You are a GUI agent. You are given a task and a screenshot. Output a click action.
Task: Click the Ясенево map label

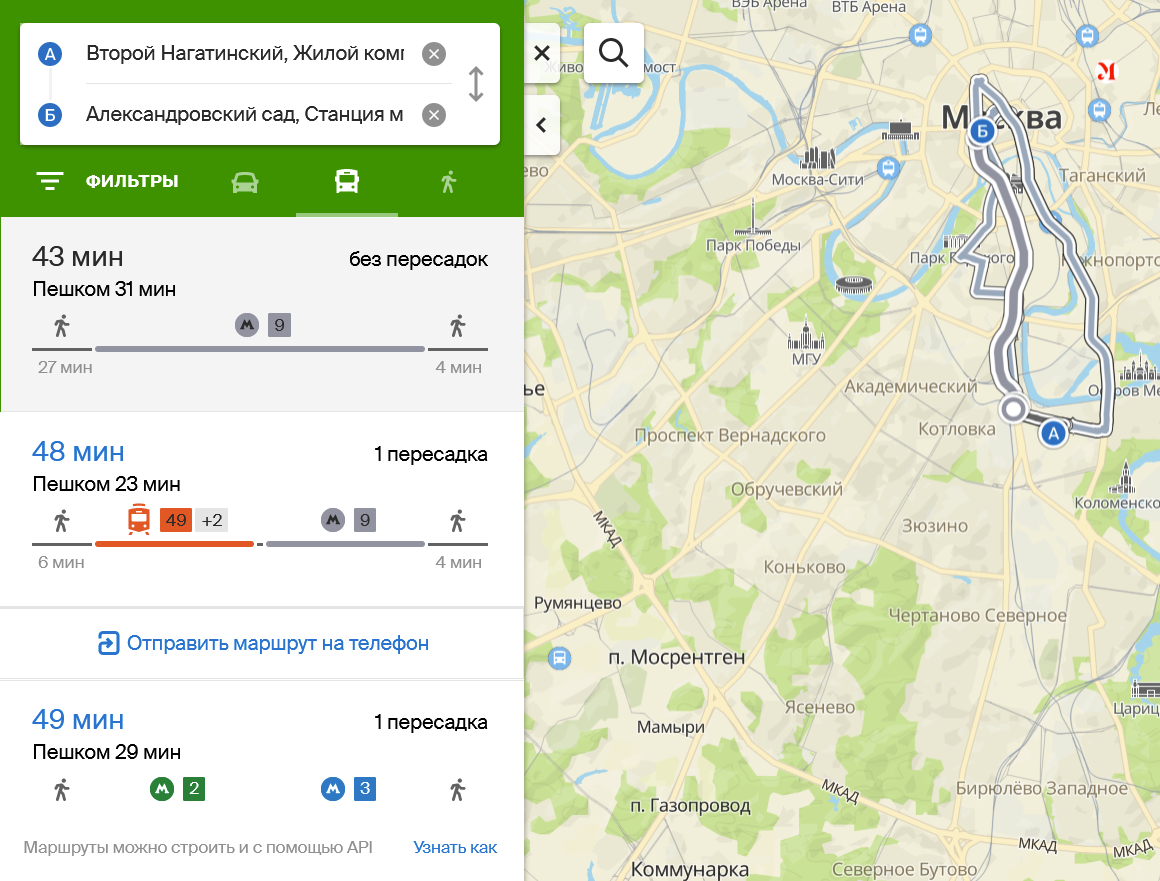tap(820, 707)
